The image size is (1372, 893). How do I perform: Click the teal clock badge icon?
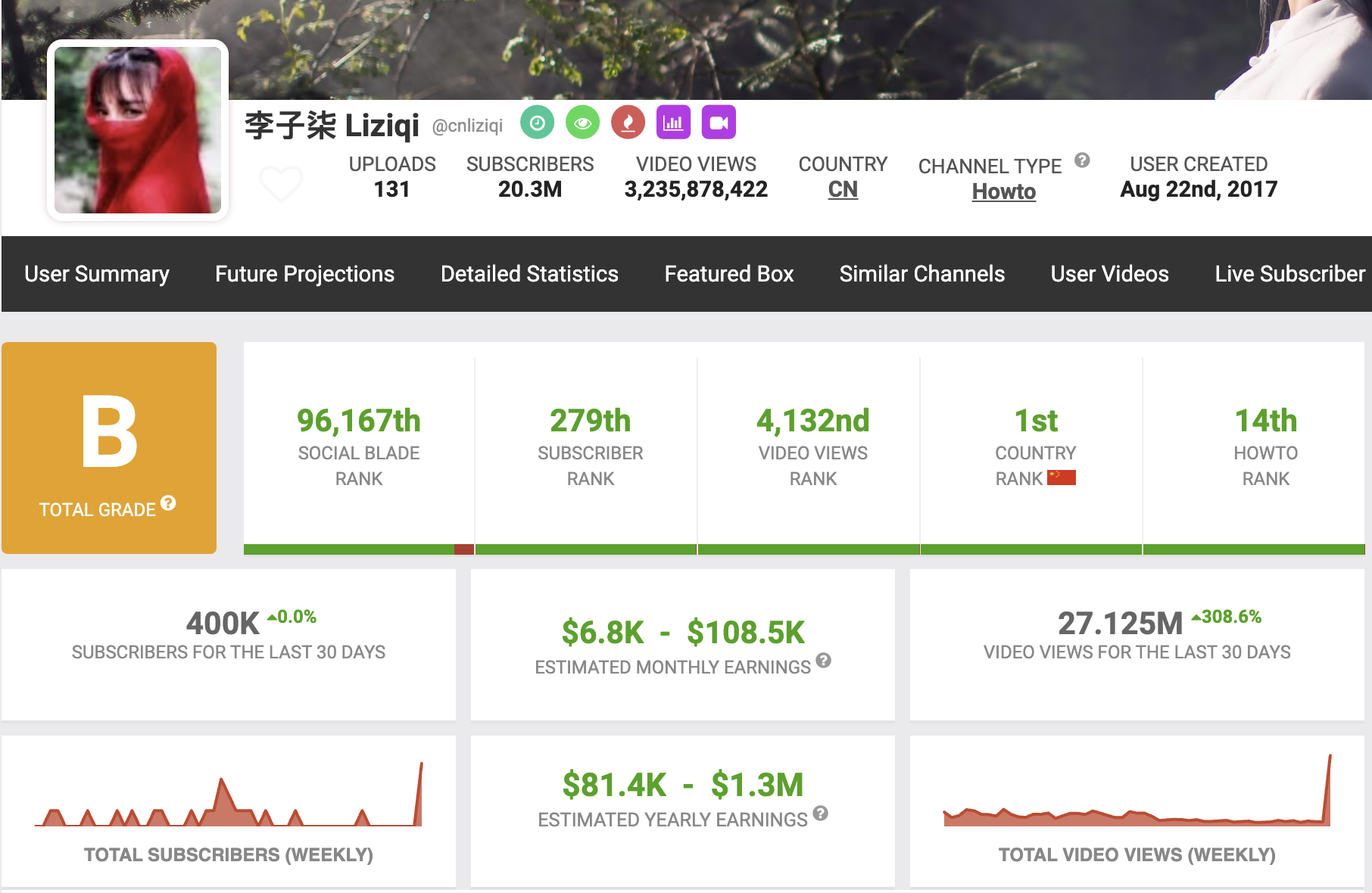tap(537, 123)
